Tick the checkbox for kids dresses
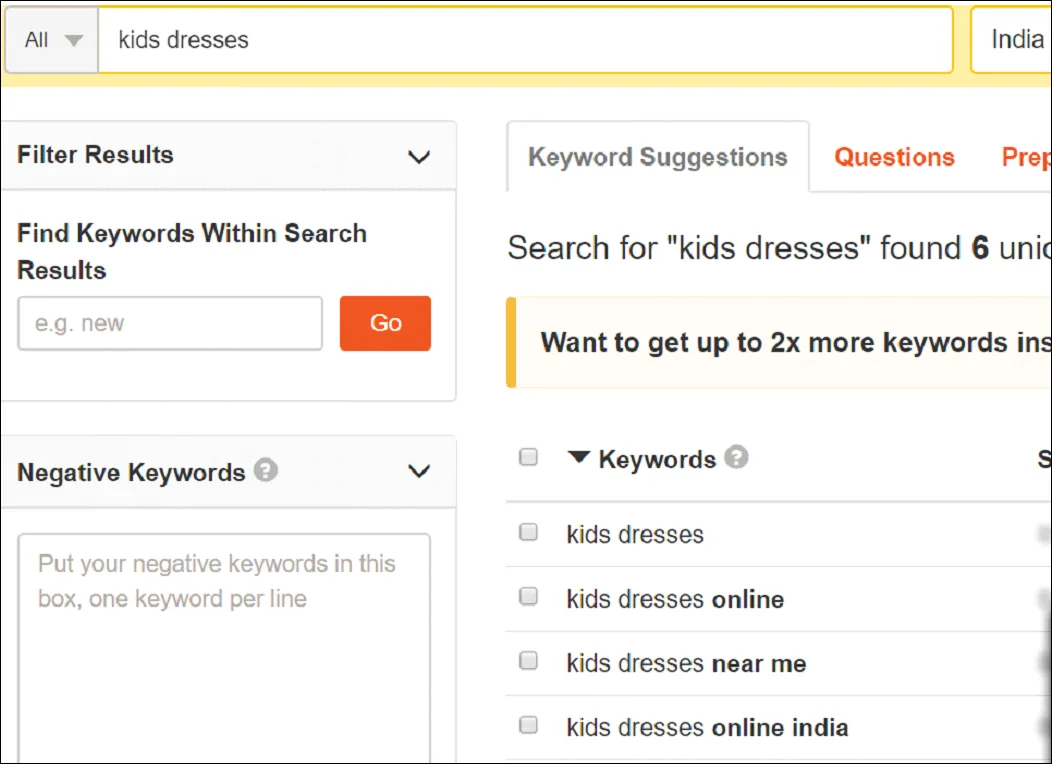Image resolution: width=1052 pixels, height=764 pixels. pyautogui.click(x=528, y=532)
